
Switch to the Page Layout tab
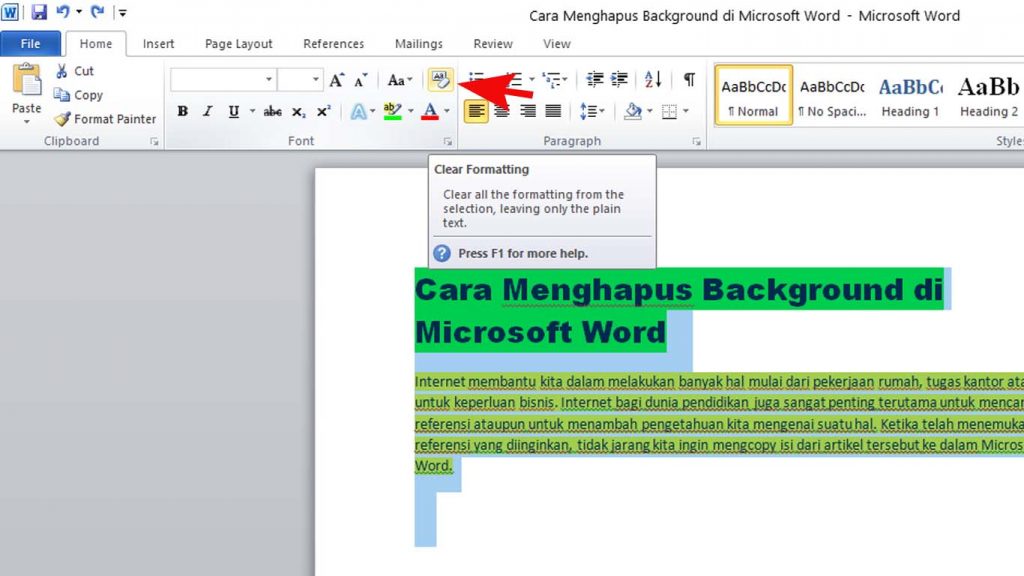[238, 44]
